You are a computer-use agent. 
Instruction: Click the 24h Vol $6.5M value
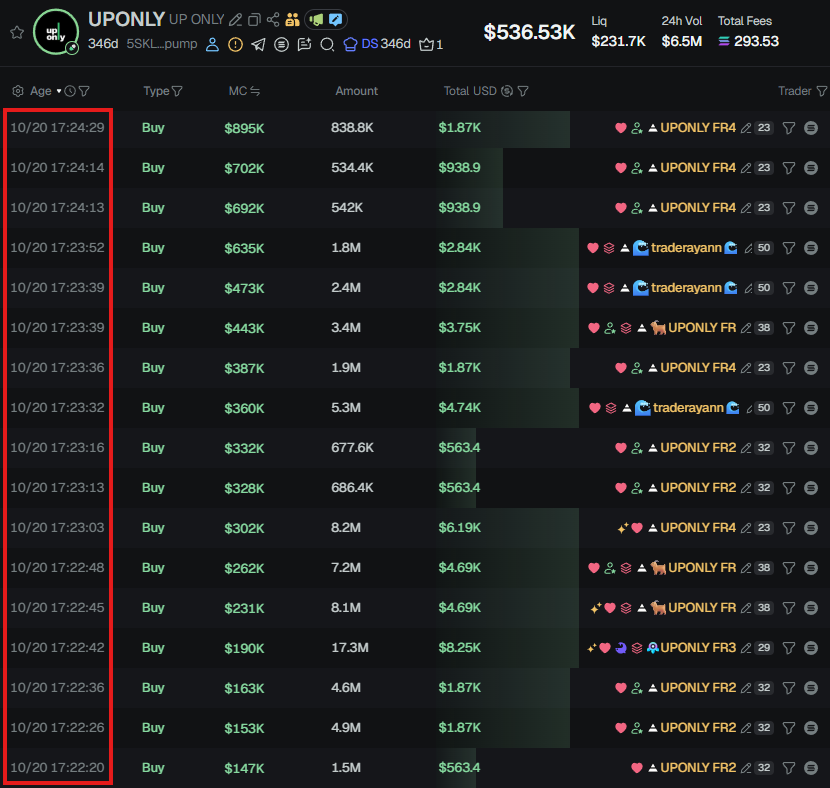pyautogui.click(x=681, y=41)
